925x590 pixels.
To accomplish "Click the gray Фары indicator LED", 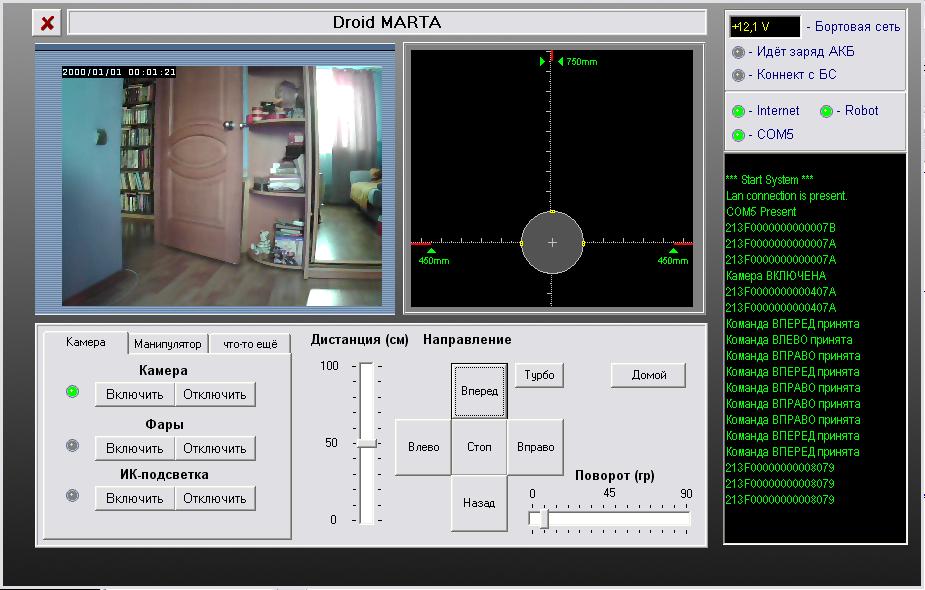I will click(x=72, y=446).
